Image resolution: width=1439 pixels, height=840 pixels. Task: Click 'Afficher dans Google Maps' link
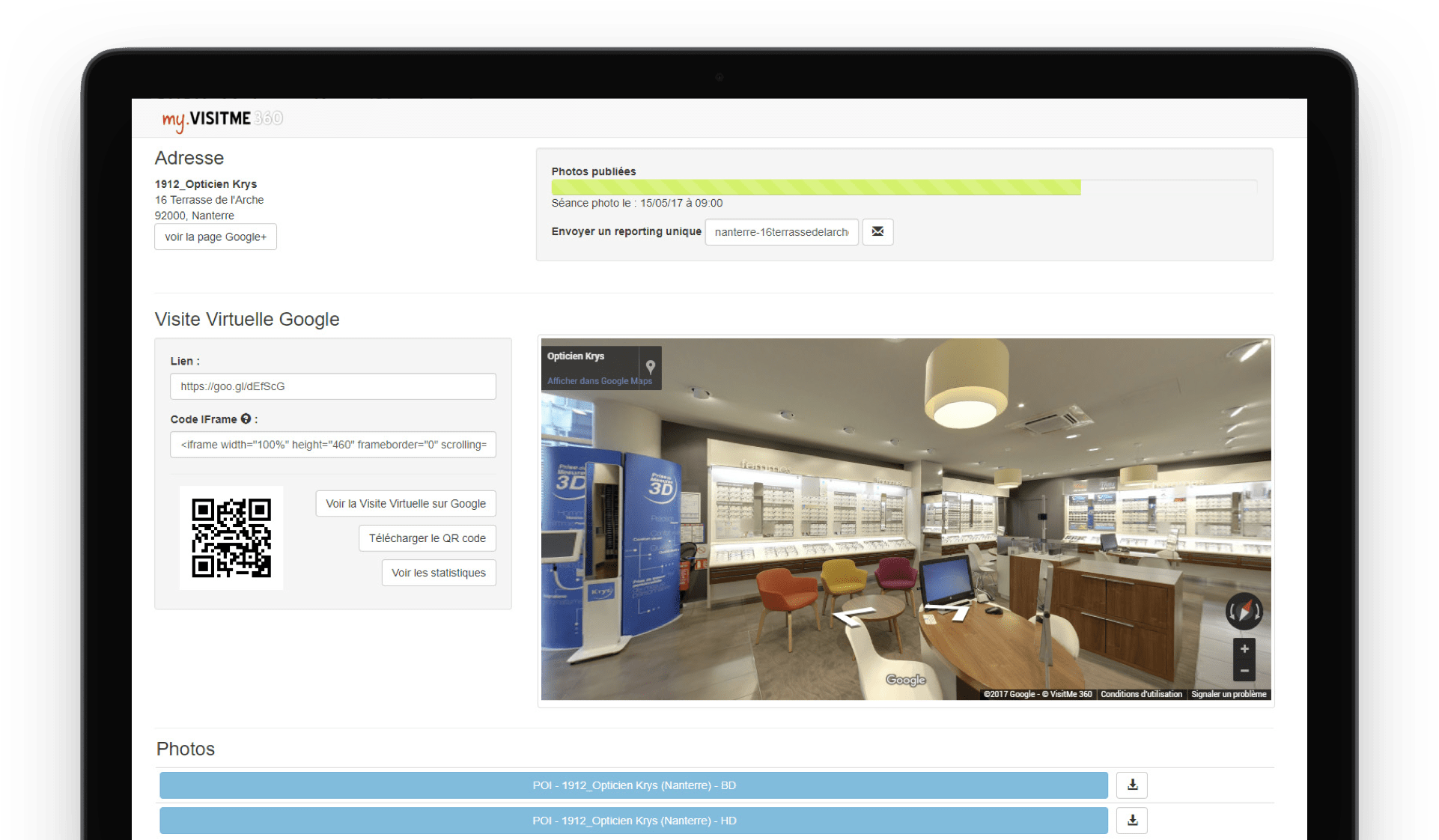(599, 381)
